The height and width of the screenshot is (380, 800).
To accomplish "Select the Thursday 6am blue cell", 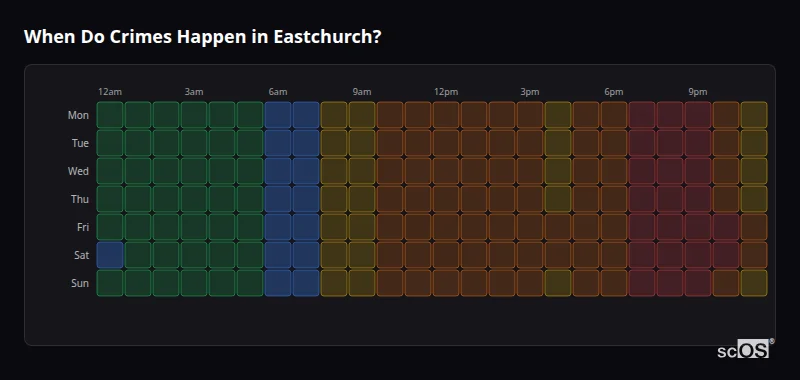I will pyautogui.click(x=278, y=199).
